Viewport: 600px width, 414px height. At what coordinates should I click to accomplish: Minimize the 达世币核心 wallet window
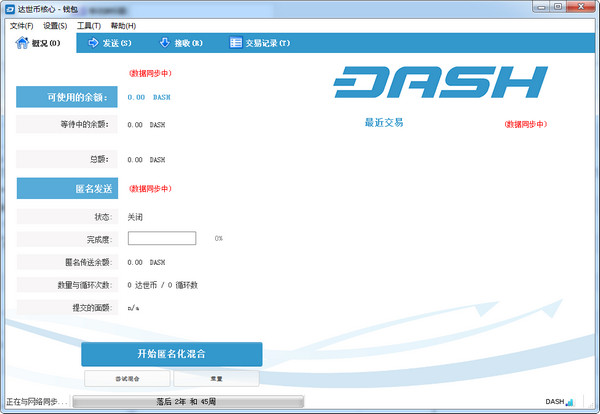(x=541, y=7)
